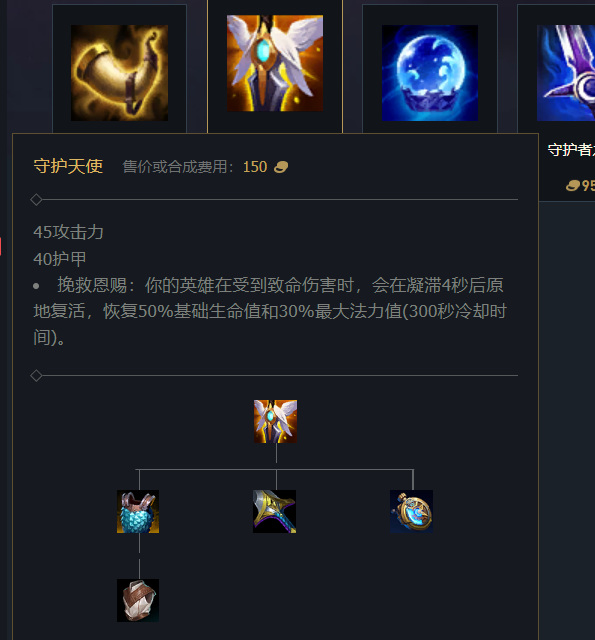This screenshot has width=595, height=640.
Task: Click the diamond marker on lower divider
Action: coord(36,376)
